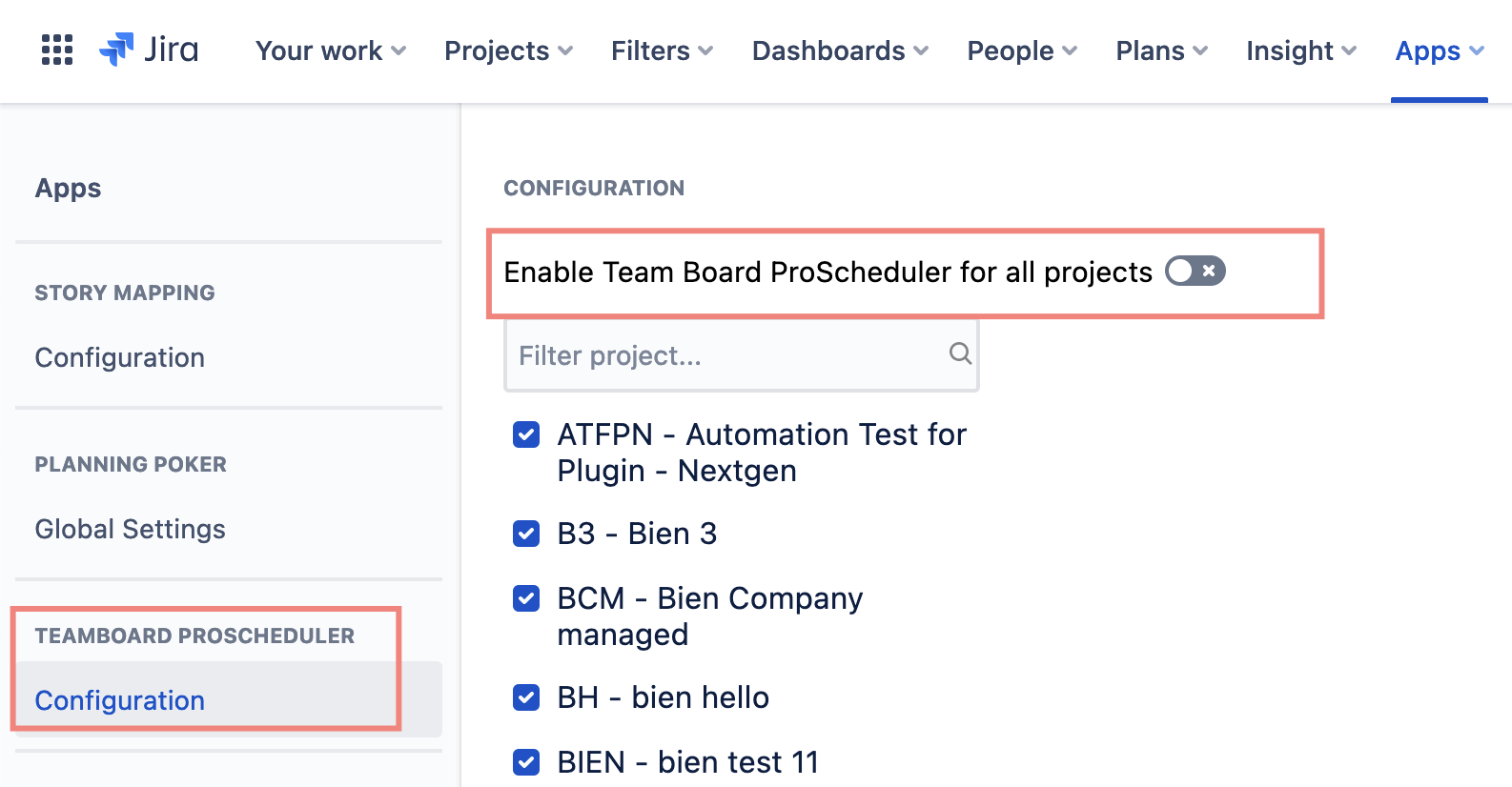
Task: Open the People menu
Action: point(1021,50)
